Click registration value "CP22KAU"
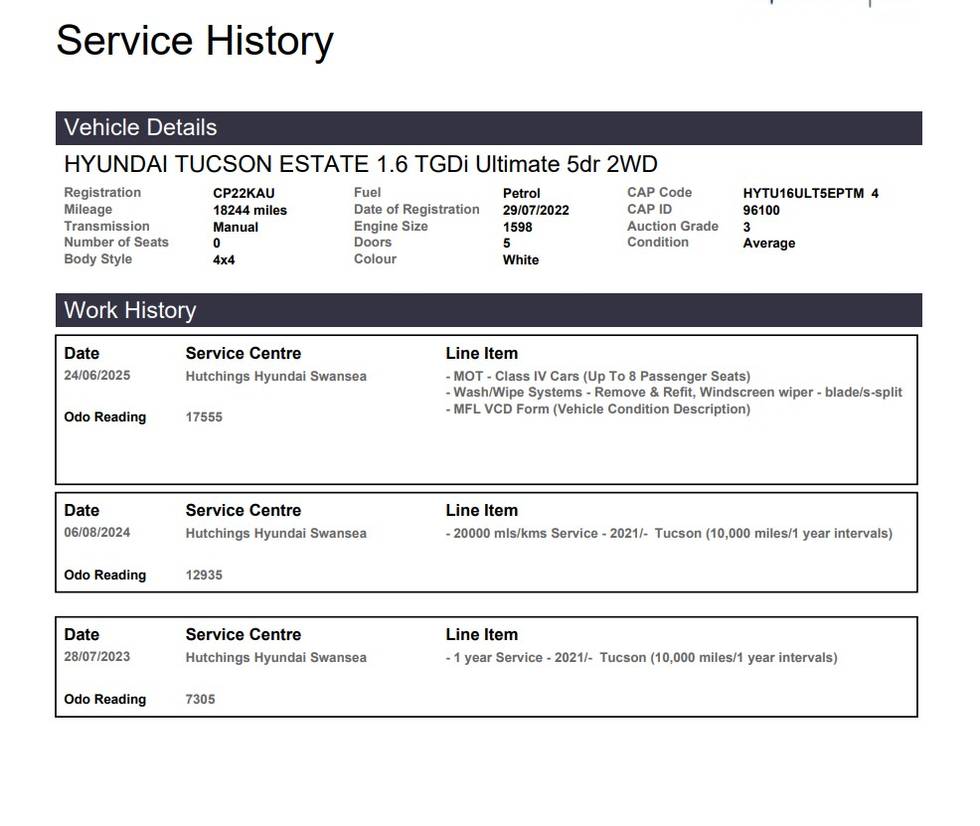980x826 pixels. [244, 193]
